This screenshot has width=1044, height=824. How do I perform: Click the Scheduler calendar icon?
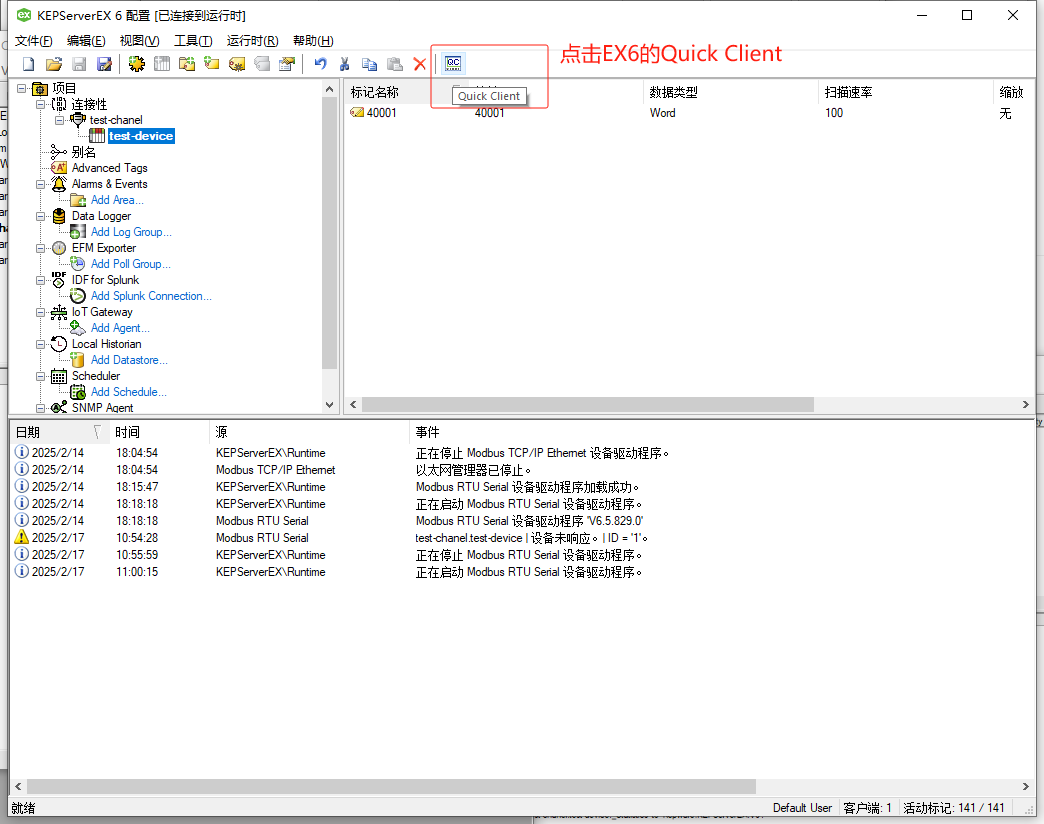(x=59, y=376)
